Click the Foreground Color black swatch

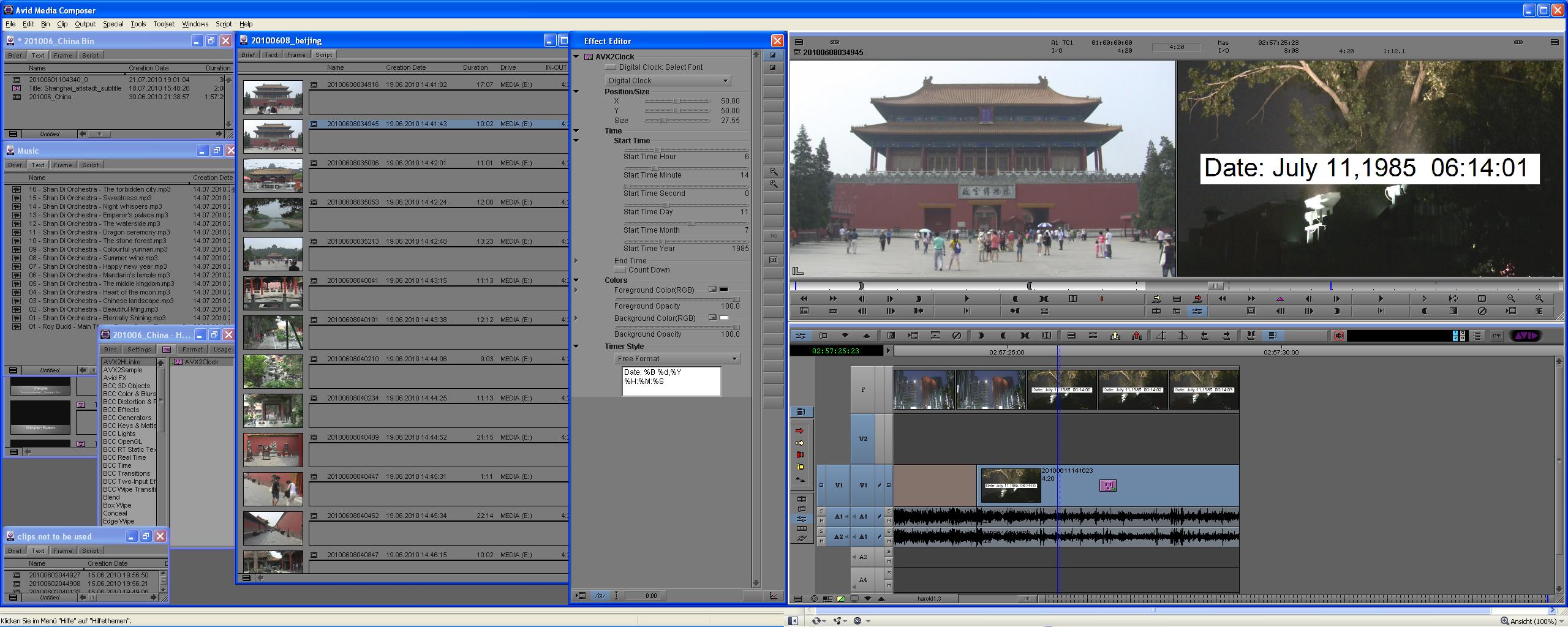(x=723, y=290)
